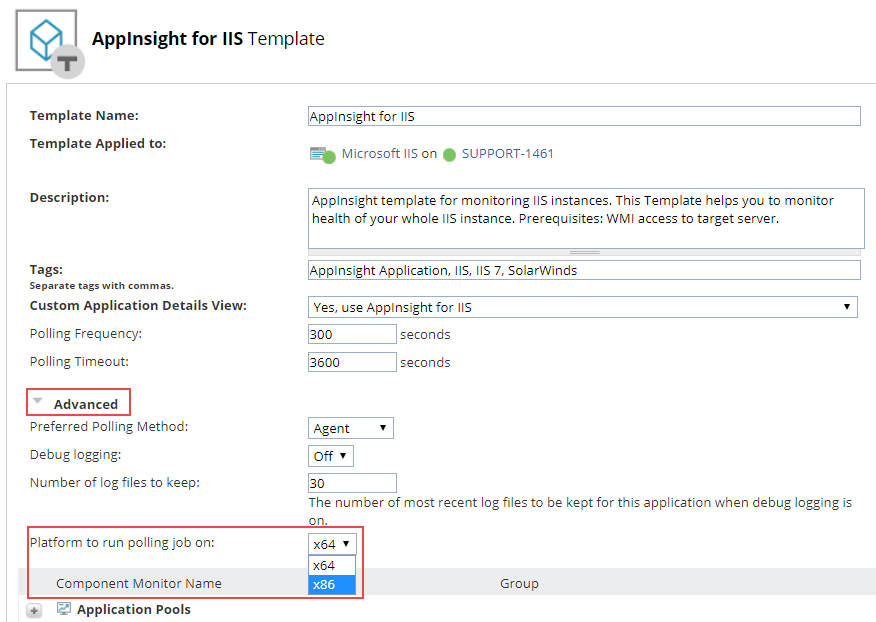Screen dimensions: 876x622
Task: Expand the Application Pools row
Action: pos(35,610)
